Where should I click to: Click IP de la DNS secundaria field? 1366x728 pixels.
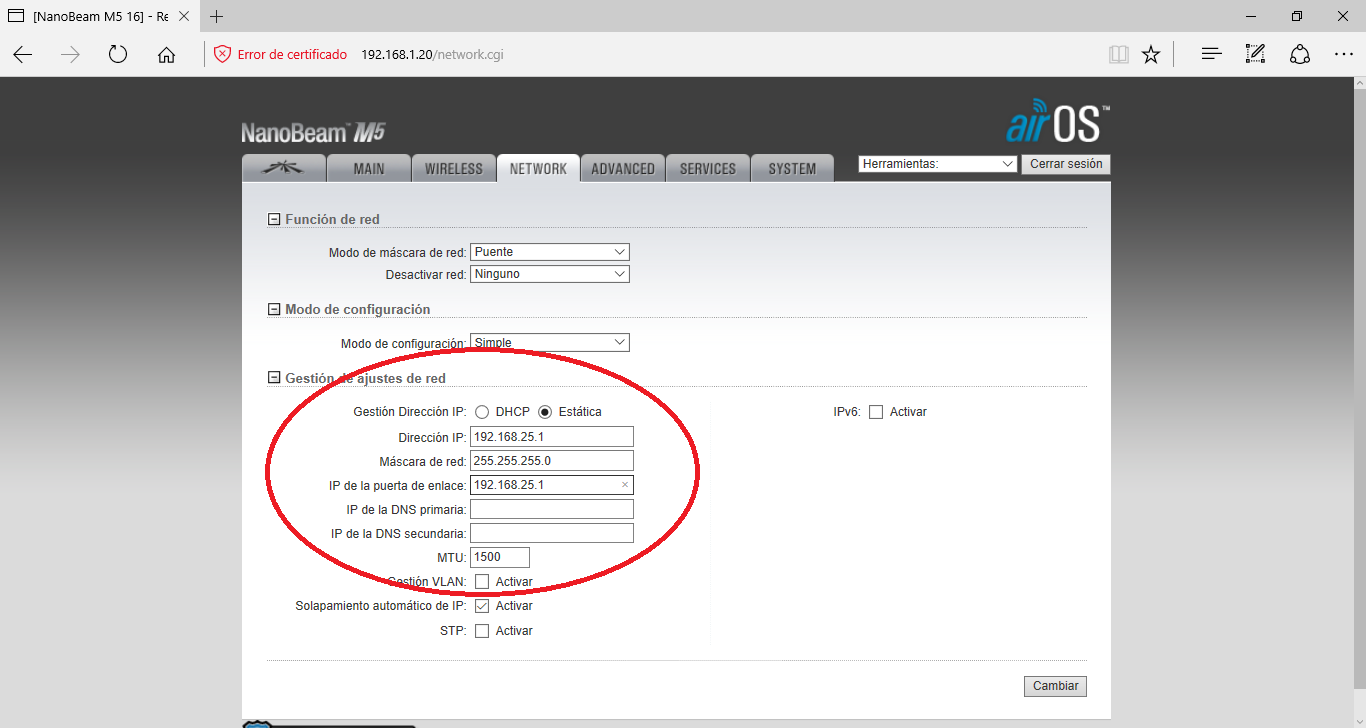[552, 534]
